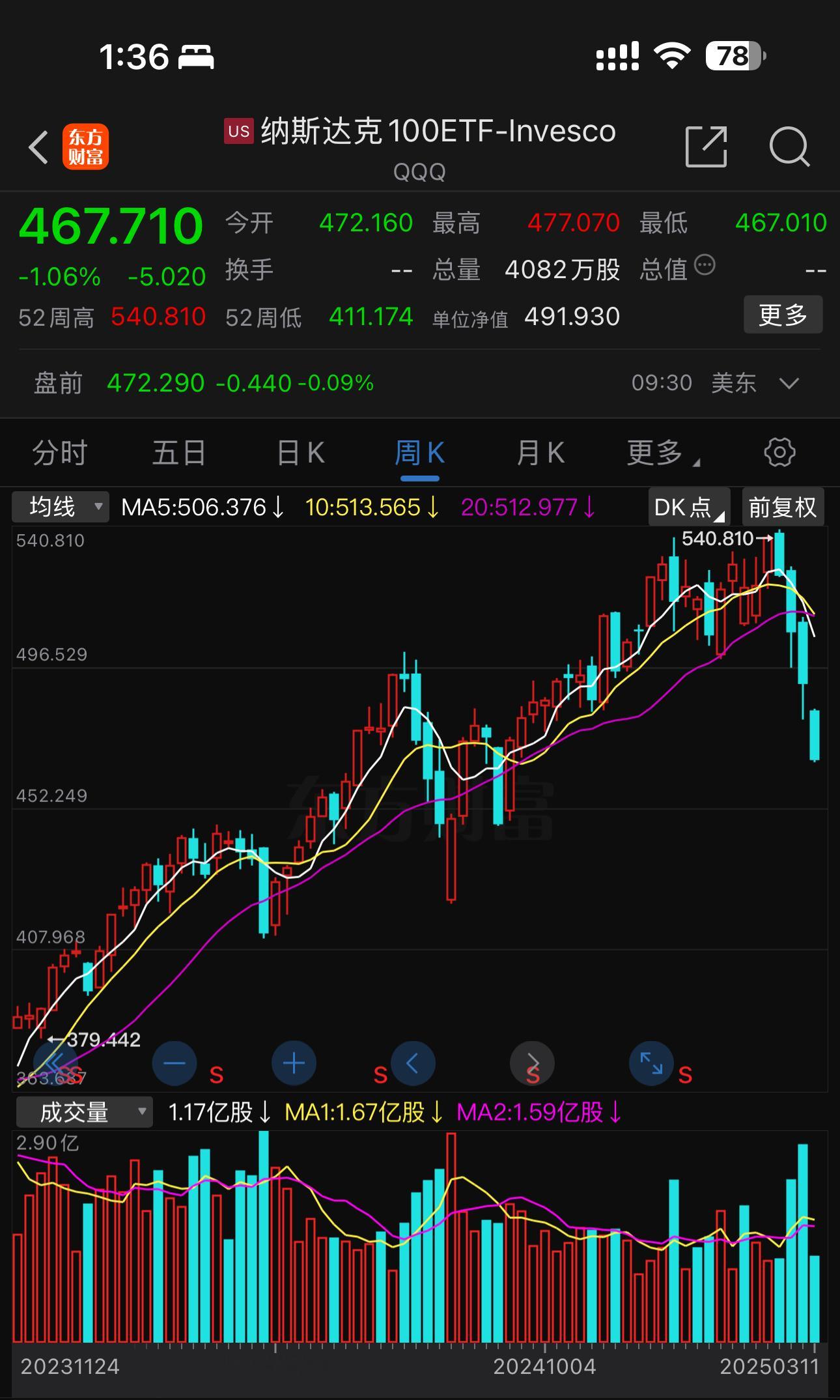Tap the 盘前 price 472.290
The height and width of the screenshot is (1400, 840).
click(156, 383)
